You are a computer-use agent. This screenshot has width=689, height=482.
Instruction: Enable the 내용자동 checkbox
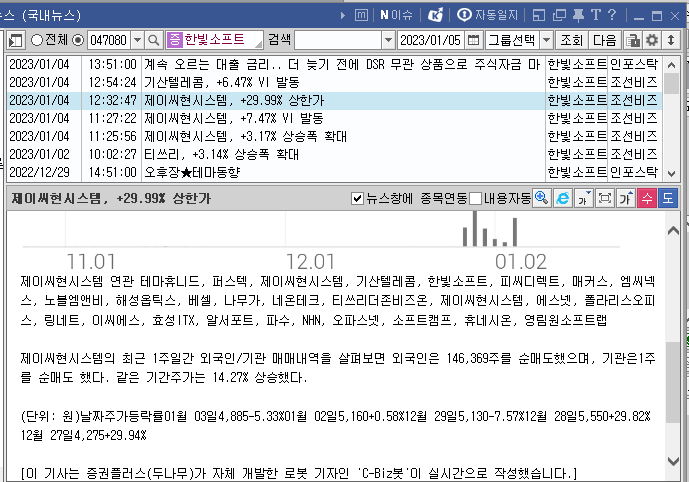[x=475, y=199]
